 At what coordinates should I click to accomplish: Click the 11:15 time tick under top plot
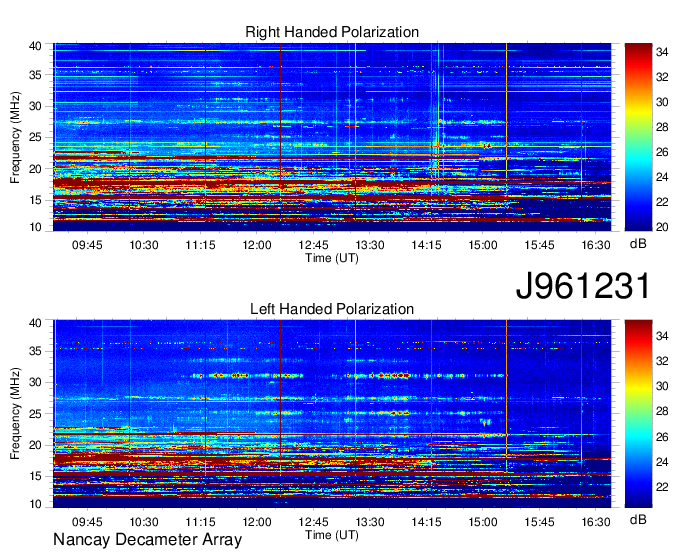click(x=200, y=245)
